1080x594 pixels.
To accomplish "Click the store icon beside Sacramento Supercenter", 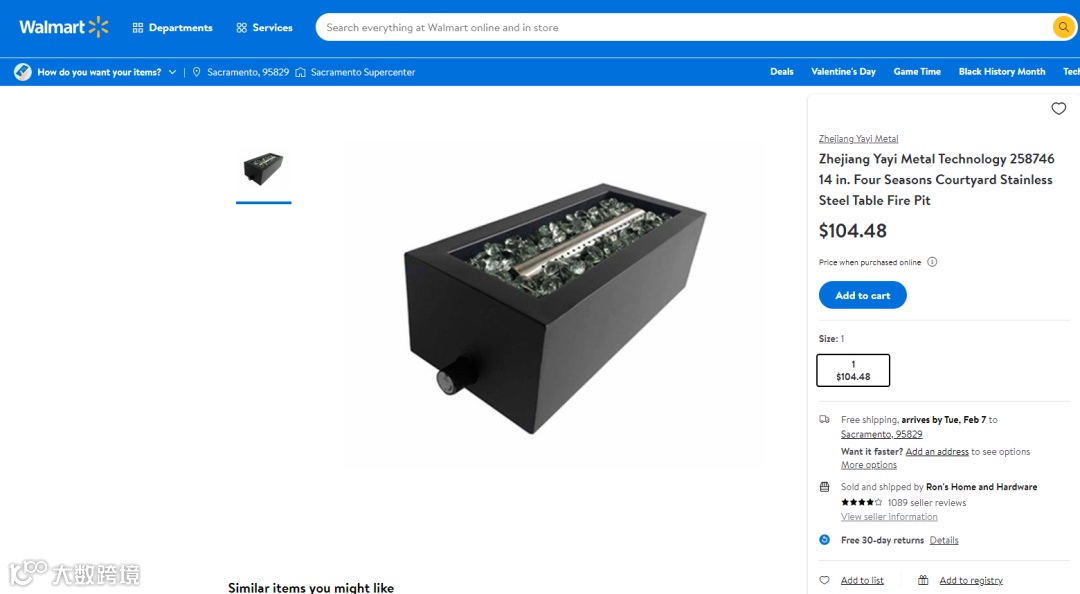I will pyautogui.click(x=300, y=72).
